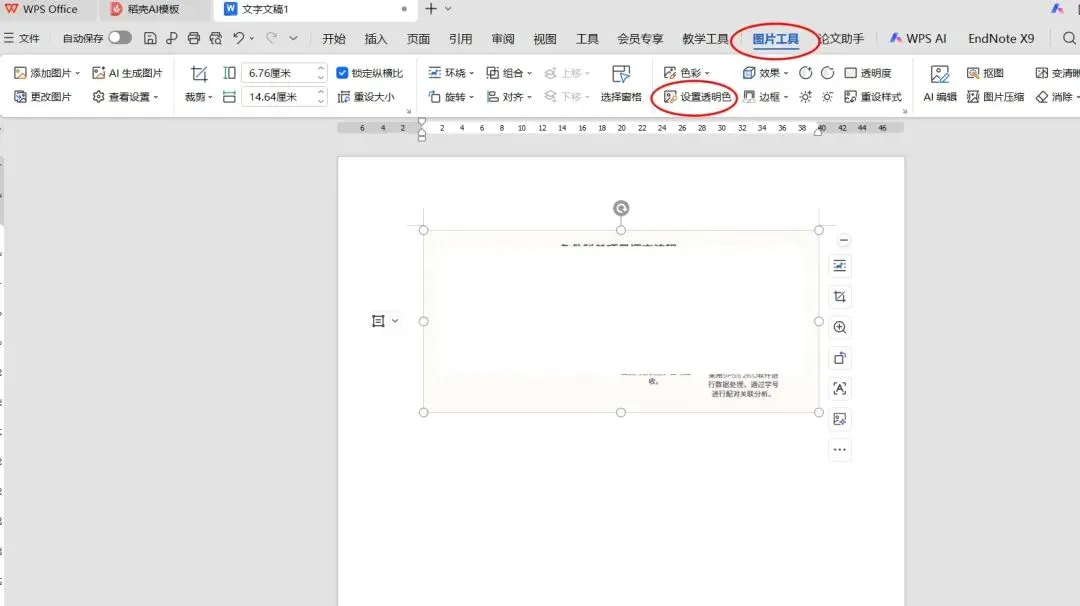Image resolution: width=1080 pixels, height=606 pixels.
Task: Expand quick access toolbar customize arrow
Action: (293, 39)
